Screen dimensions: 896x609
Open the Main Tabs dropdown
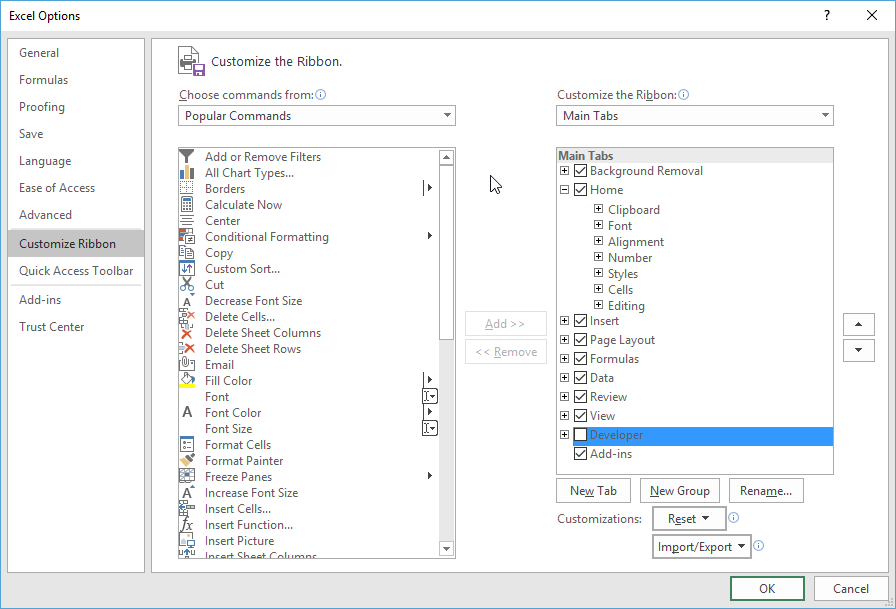coord(695,115)
